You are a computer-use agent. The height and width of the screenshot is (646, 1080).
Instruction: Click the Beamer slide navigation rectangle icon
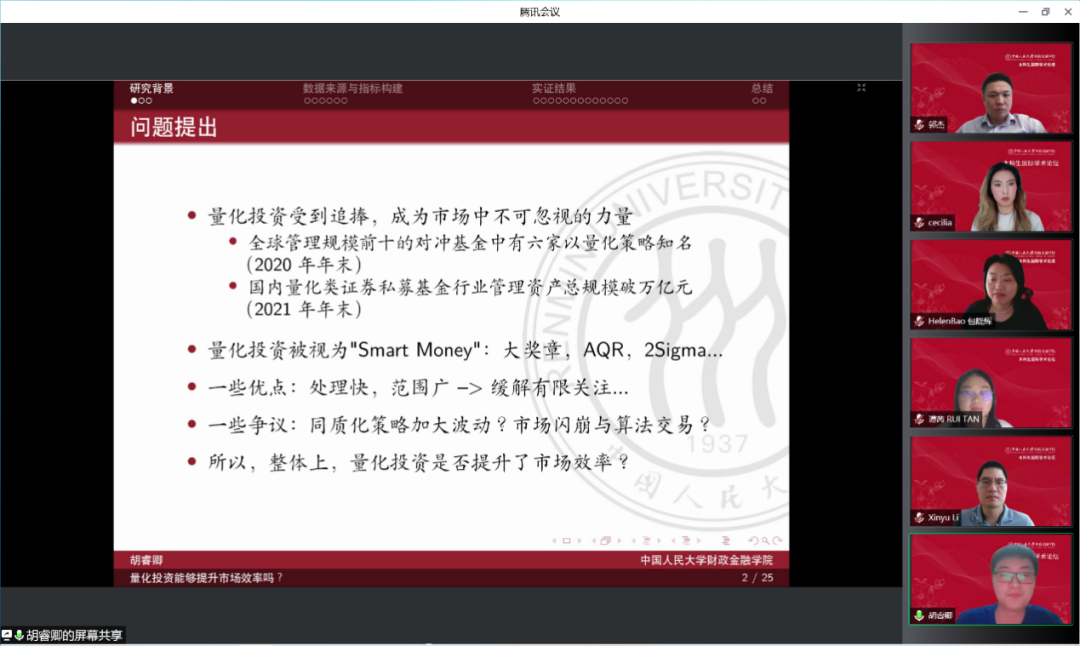click(566, 541)
